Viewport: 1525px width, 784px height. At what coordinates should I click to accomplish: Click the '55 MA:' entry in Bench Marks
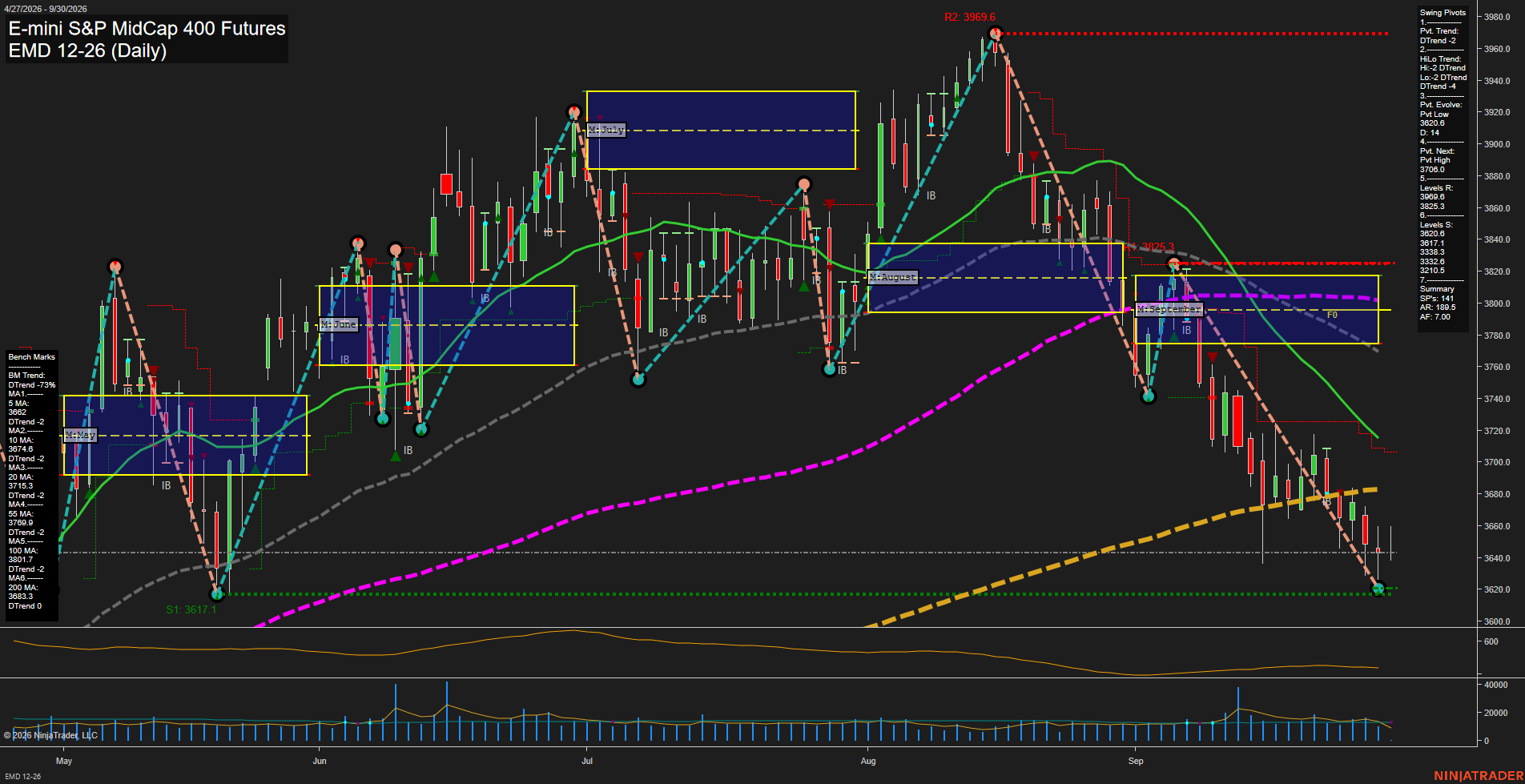point(21,514)
